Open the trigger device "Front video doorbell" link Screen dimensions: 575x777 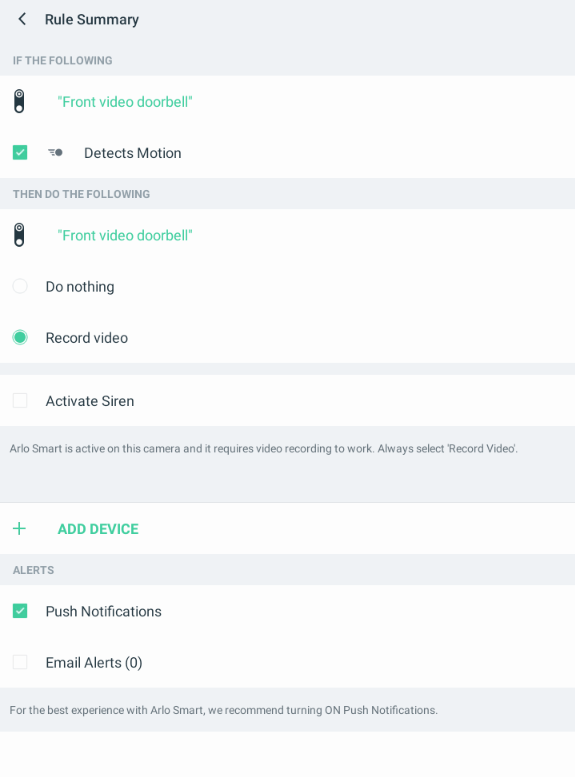[x=125, y=102]
